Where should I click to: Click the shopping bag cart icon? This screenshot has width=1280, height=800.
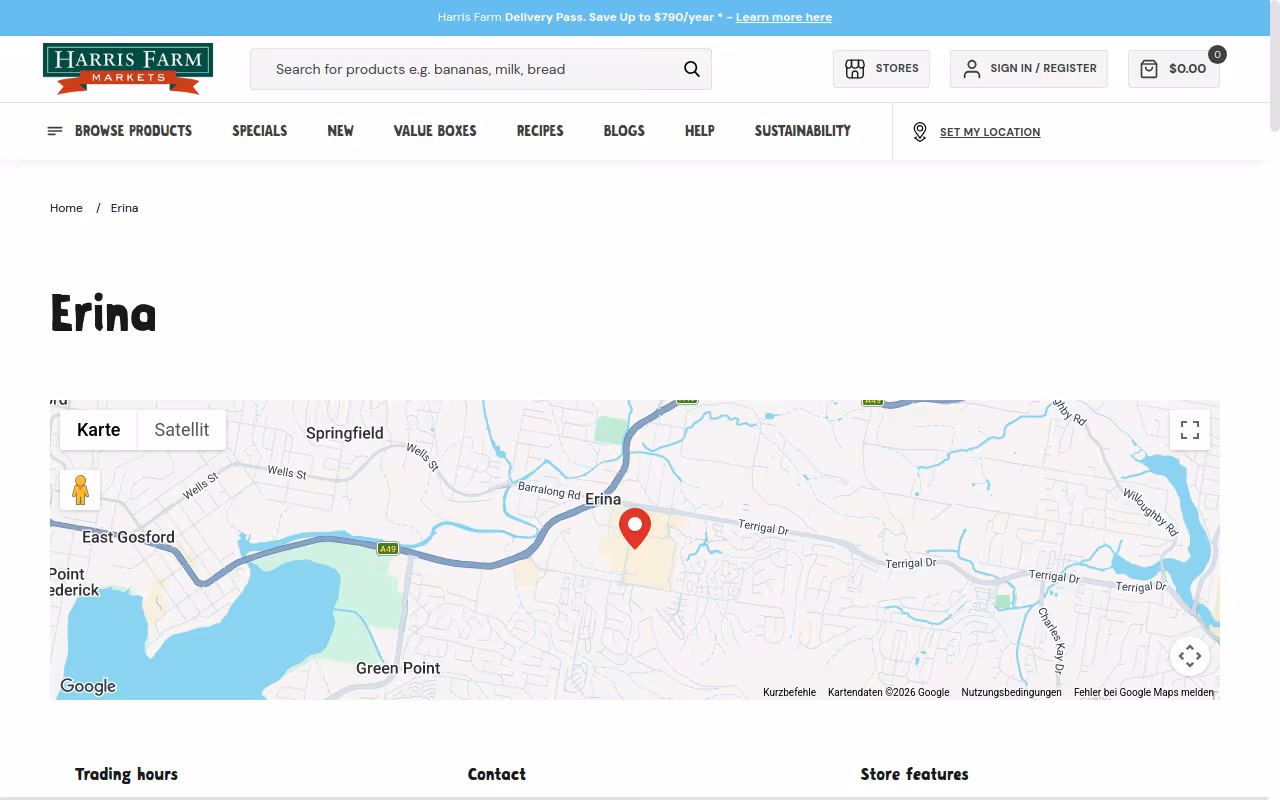[1149, 69]
